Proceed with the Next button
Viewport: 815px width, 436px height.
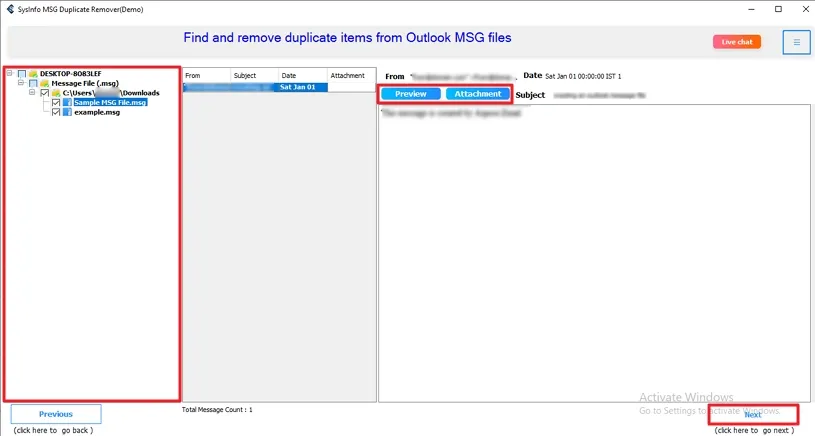tap(753, 414)
